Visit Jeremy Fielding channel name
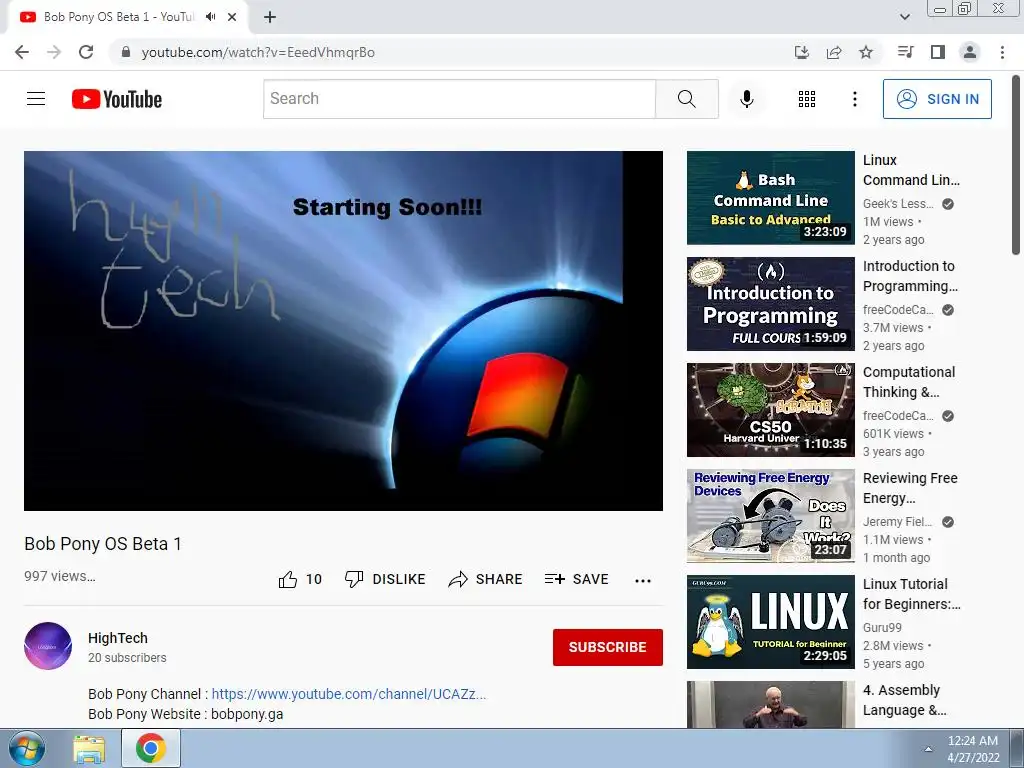Image resolution: width=1024 pixels, height=768 pixels. click(897, 522)
